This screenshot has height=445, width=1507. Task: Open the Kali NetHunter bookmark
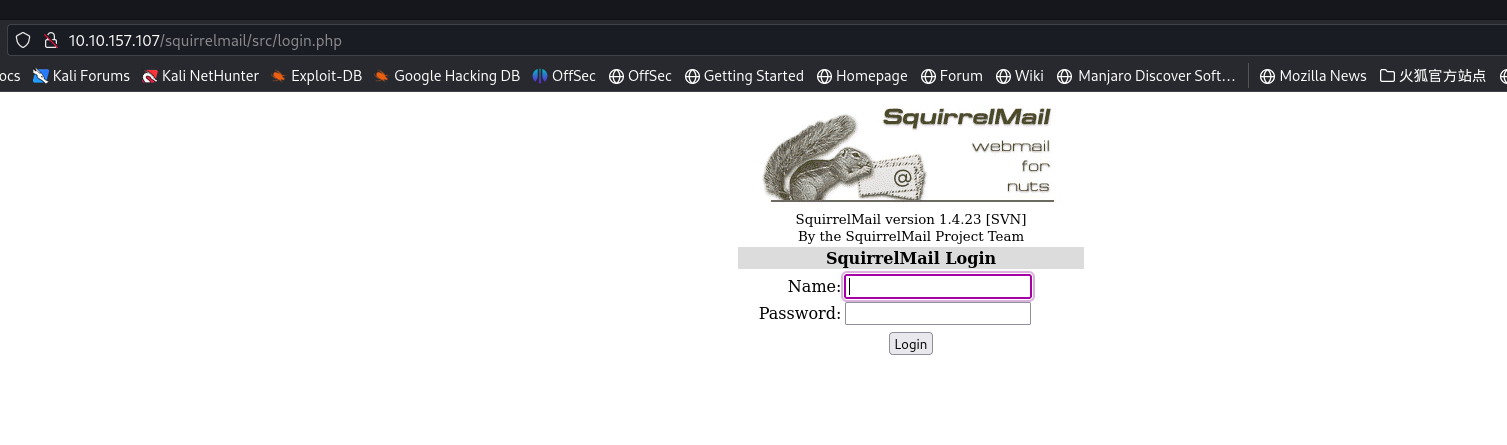click(200, 76)
